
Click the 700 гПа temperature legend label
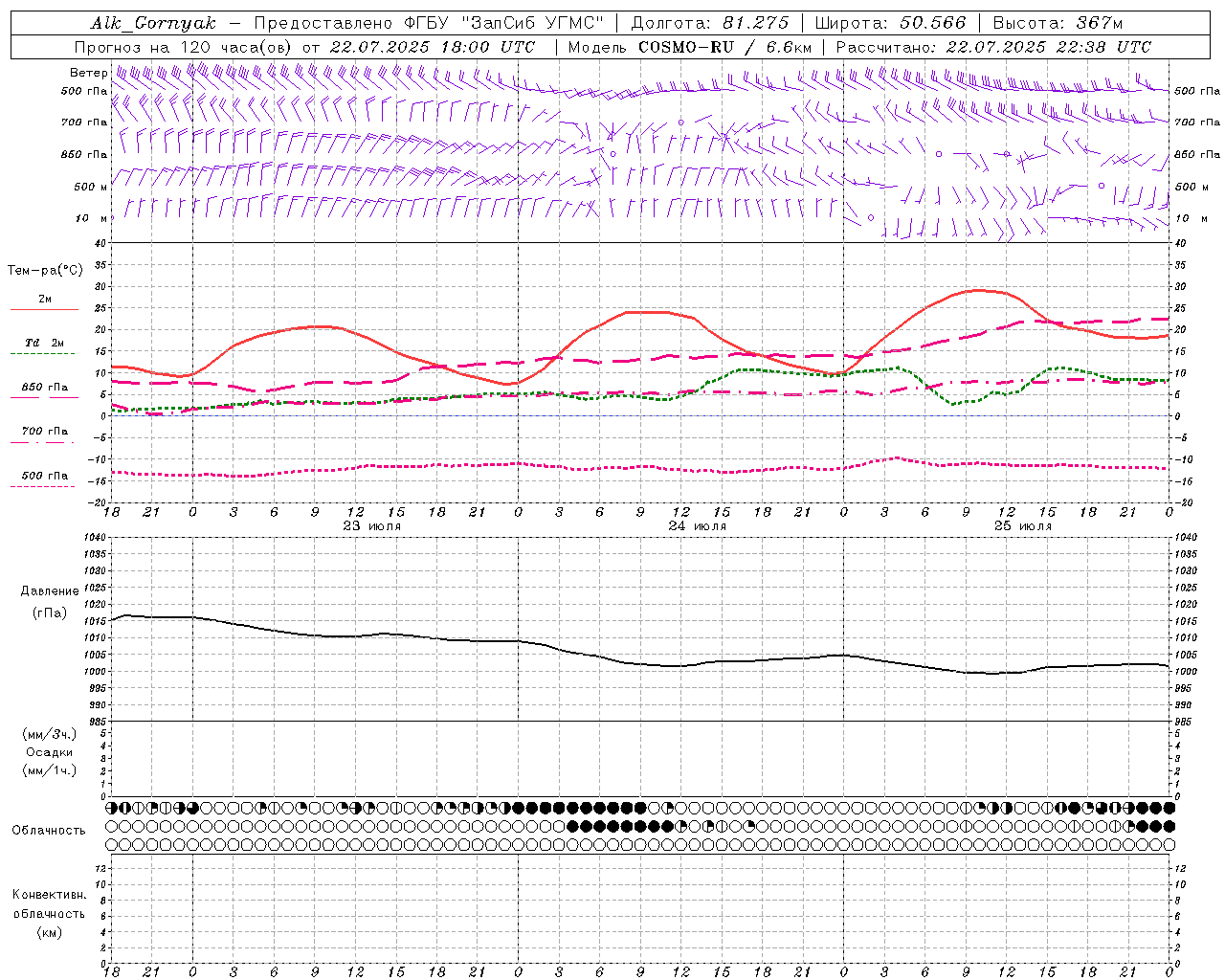(45, 431)
